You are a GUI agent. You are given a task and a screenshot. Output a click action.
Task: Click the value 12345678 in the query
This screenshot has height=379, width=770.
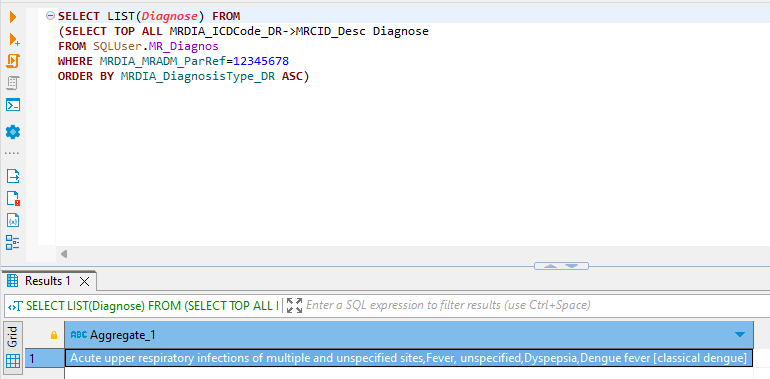point(261,61)
